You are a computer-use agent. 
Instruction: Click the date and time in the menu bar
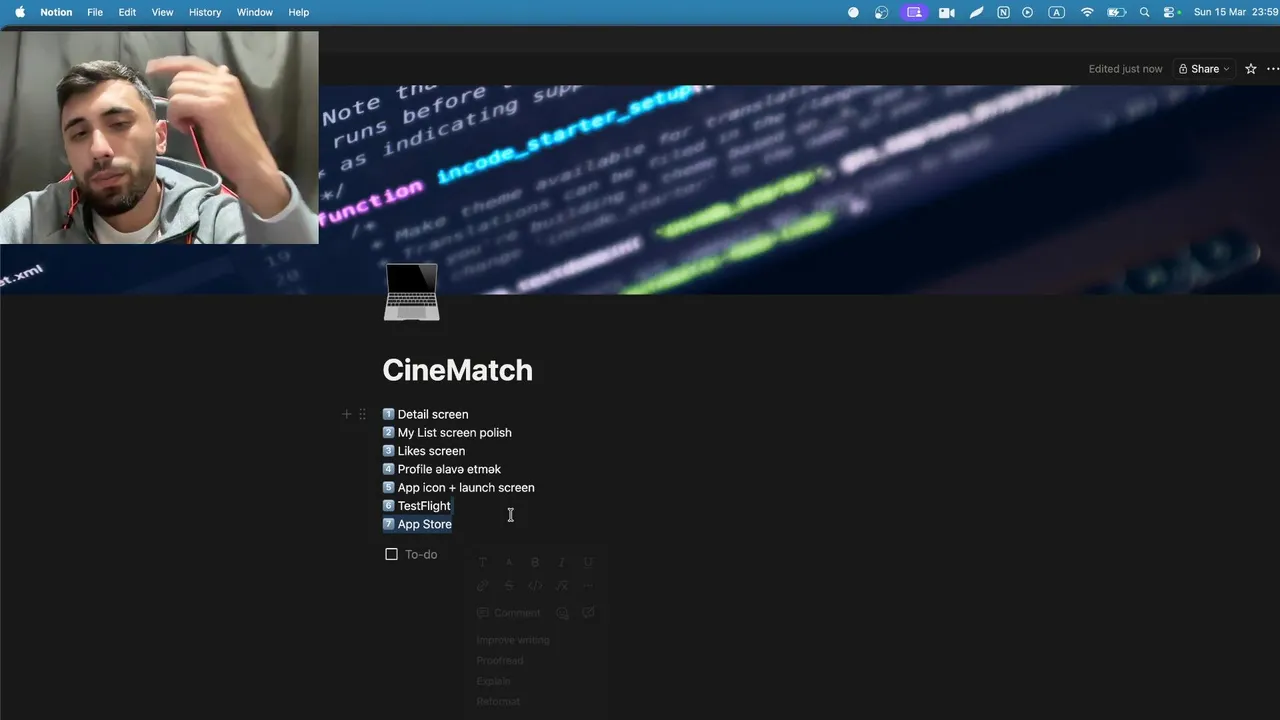click(x=1236, y=12)
